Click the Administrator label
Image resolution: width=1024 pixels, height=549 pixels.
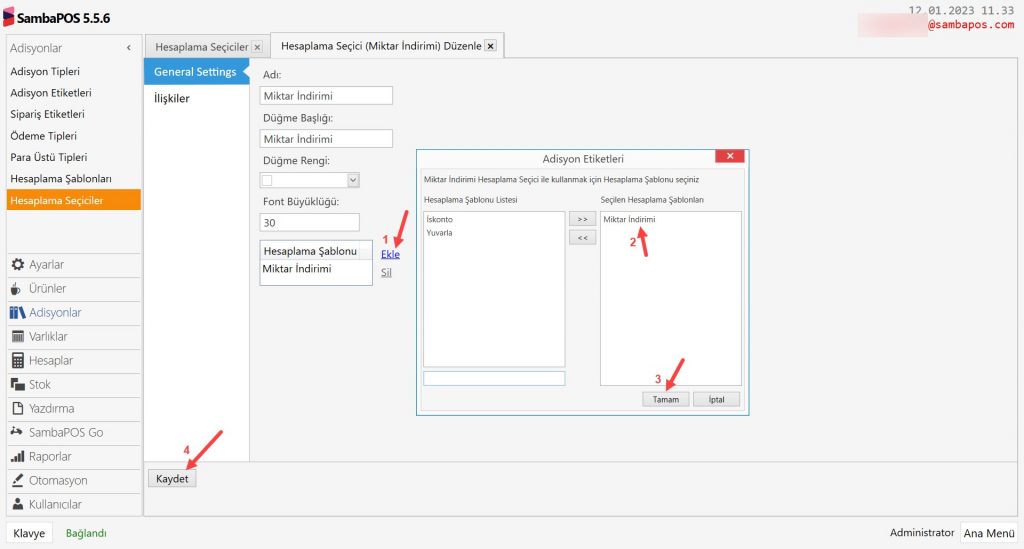coord(922,533)
